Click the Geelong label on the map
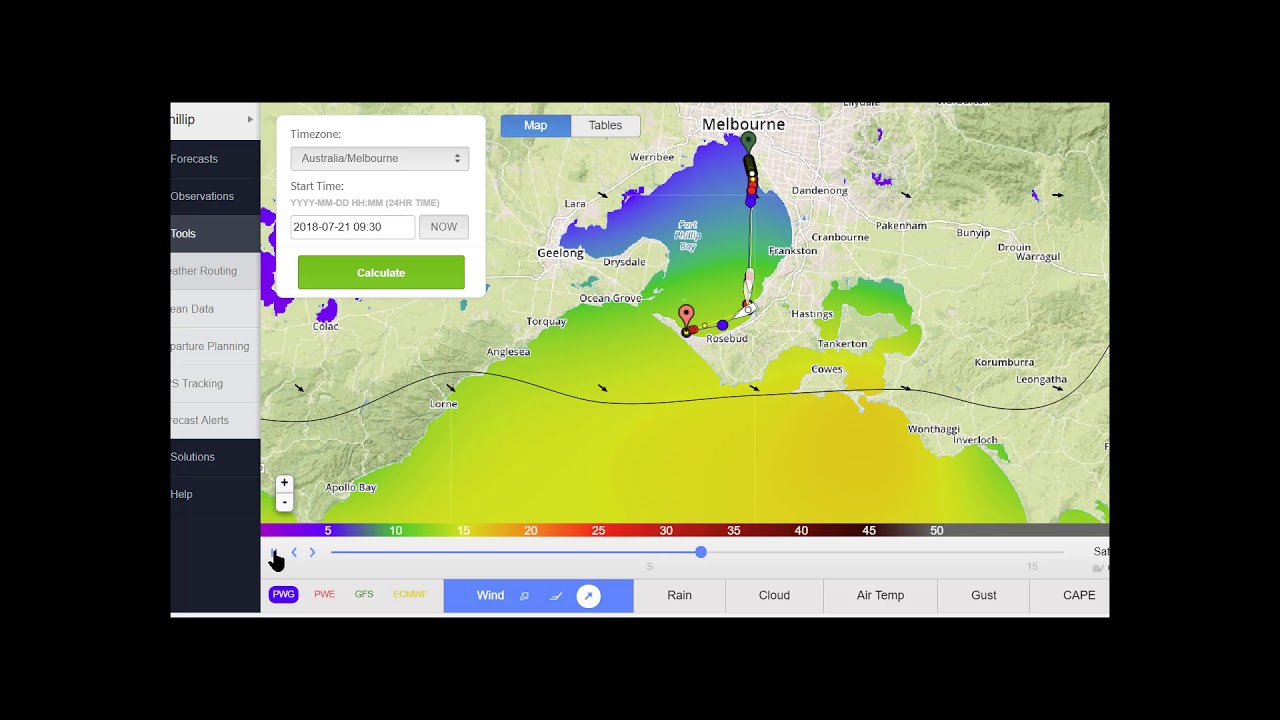1280x720 pixels. pyautogui.click(x=560, y=253)
